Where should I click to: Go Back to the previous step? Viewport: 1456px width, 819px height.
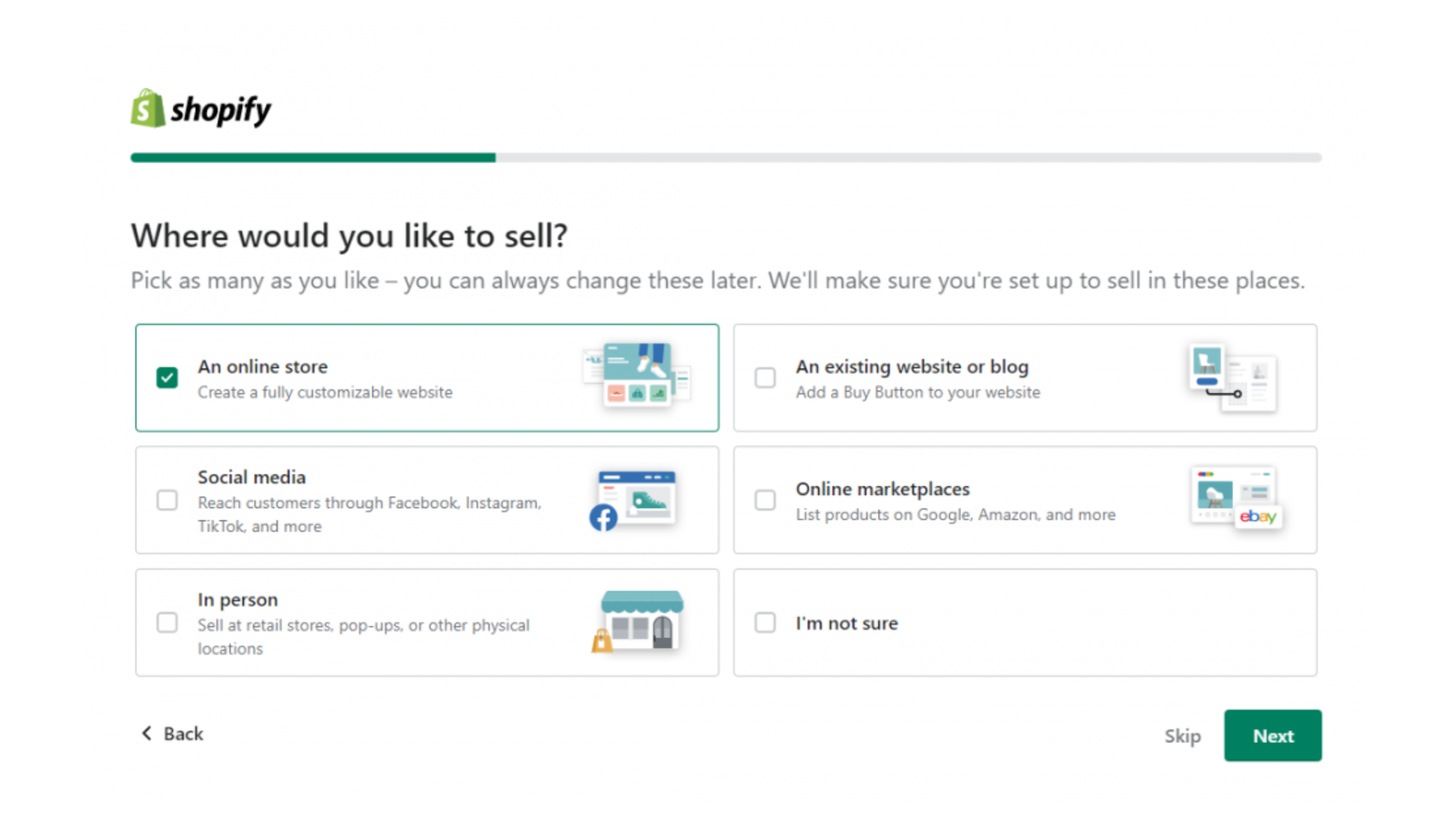[183, 733]
